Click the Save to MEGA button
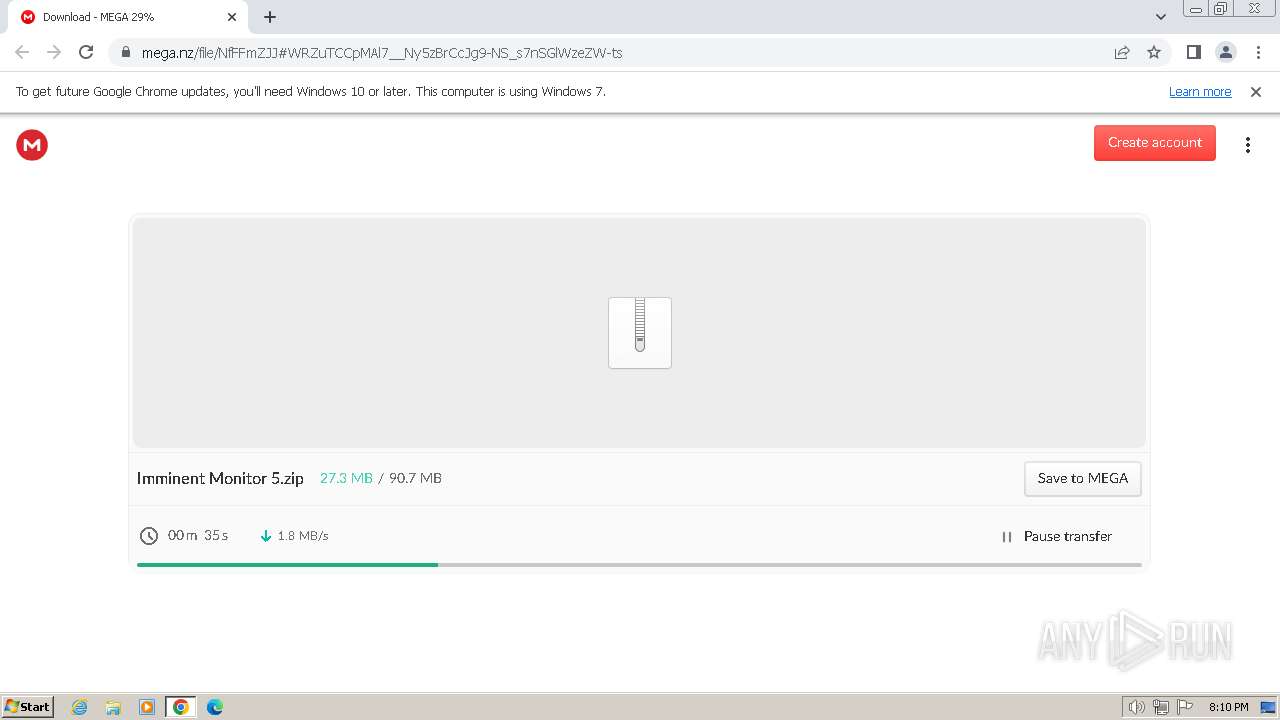 (x=1082, y=478)
